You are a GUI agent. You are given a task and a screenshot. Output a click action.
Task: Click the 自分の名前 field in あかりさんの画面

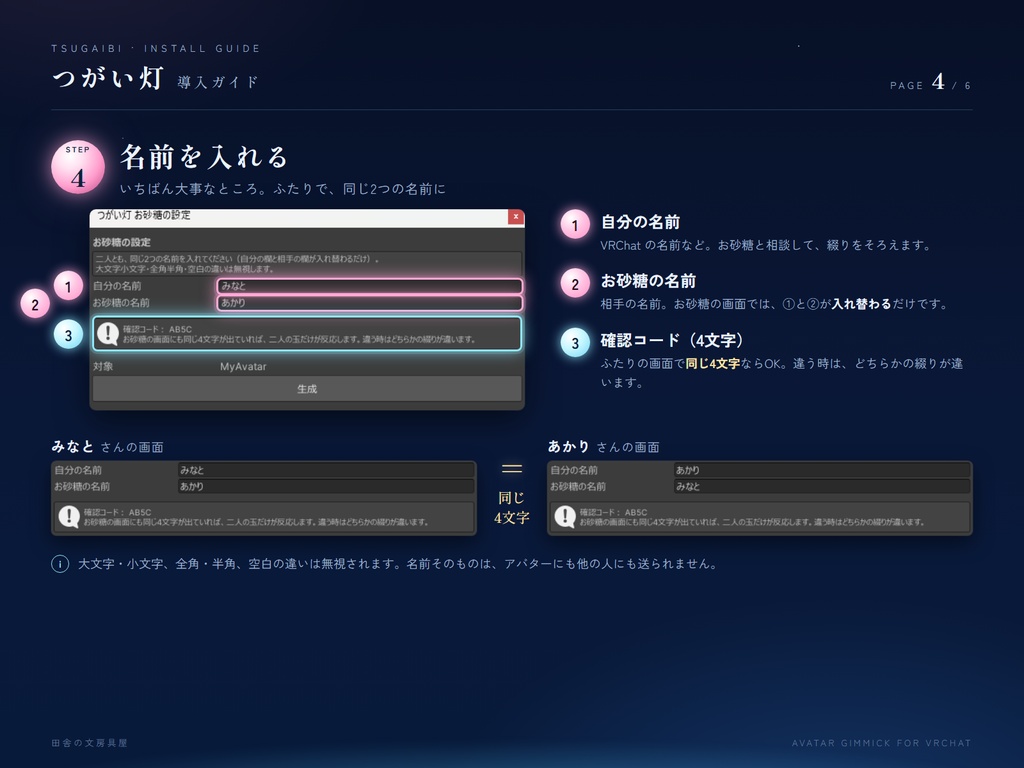[x=822, y=470]
